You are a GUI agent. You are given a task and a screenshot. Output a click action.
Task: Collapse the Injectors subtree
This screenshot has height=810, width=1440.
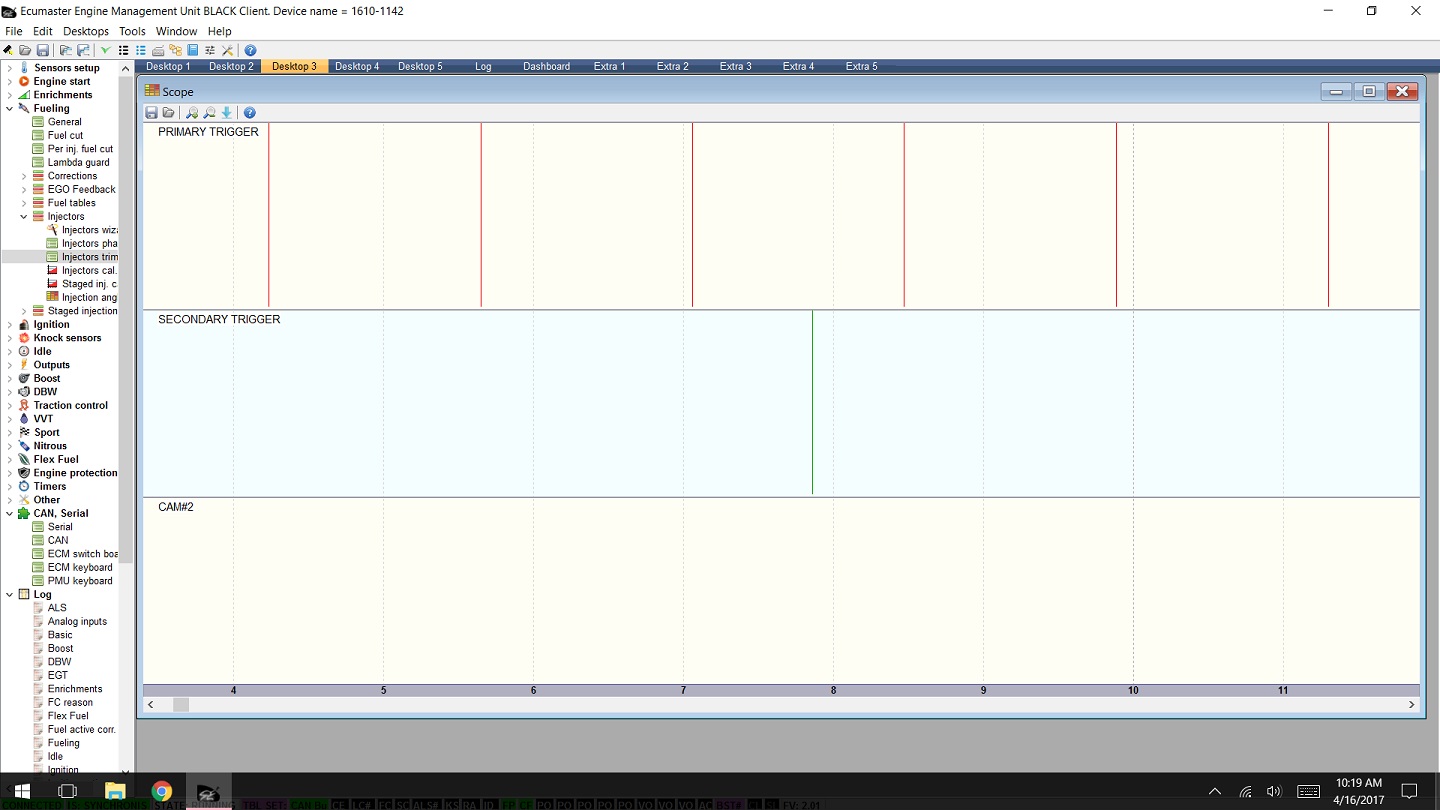click(x=24, y=216)
